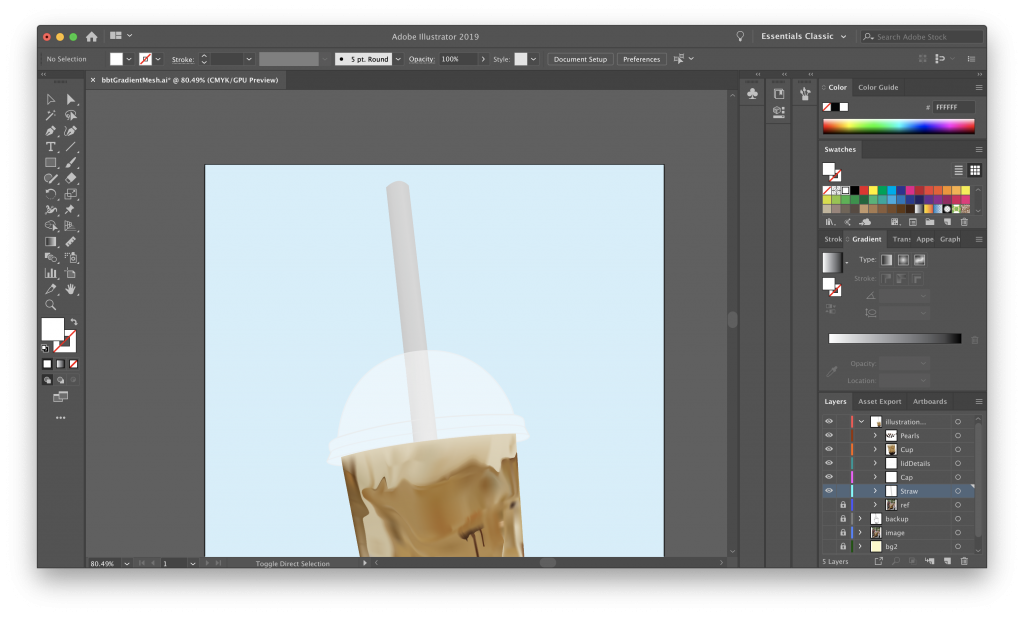Unlock the ref layer

843,504
